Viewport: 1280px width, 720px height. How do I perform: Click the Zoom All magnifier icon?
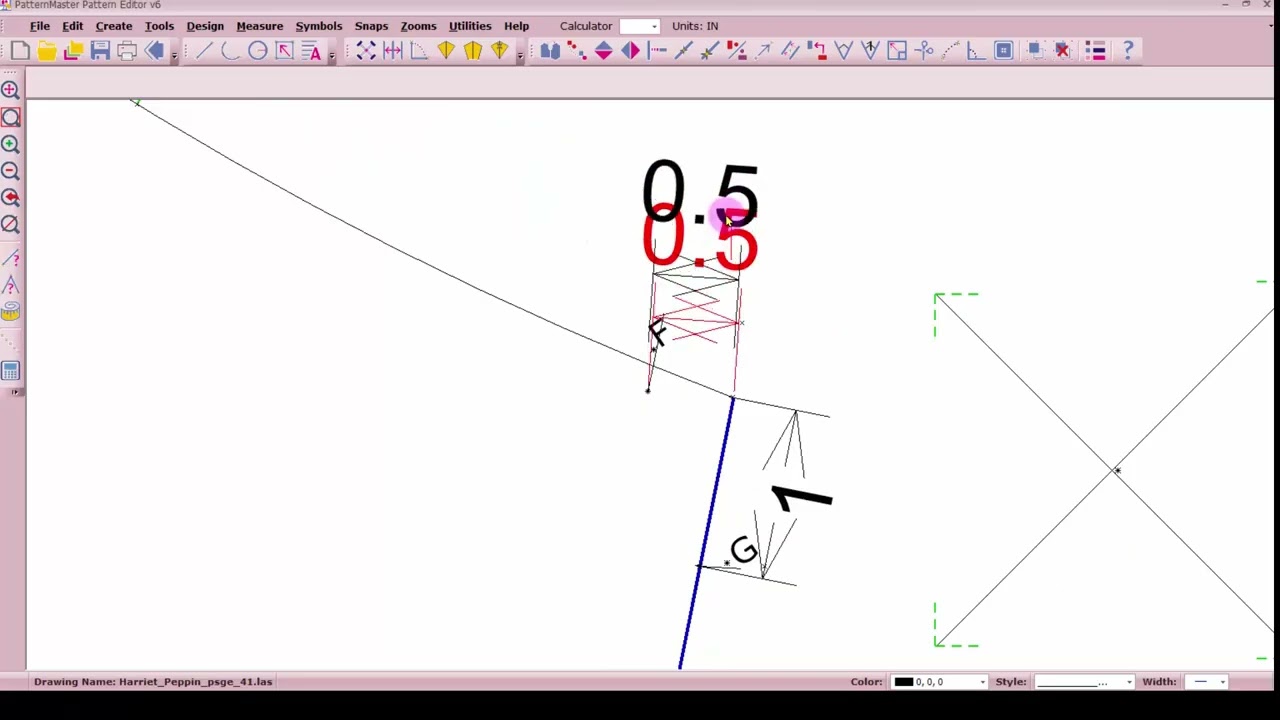pos(10,90)
